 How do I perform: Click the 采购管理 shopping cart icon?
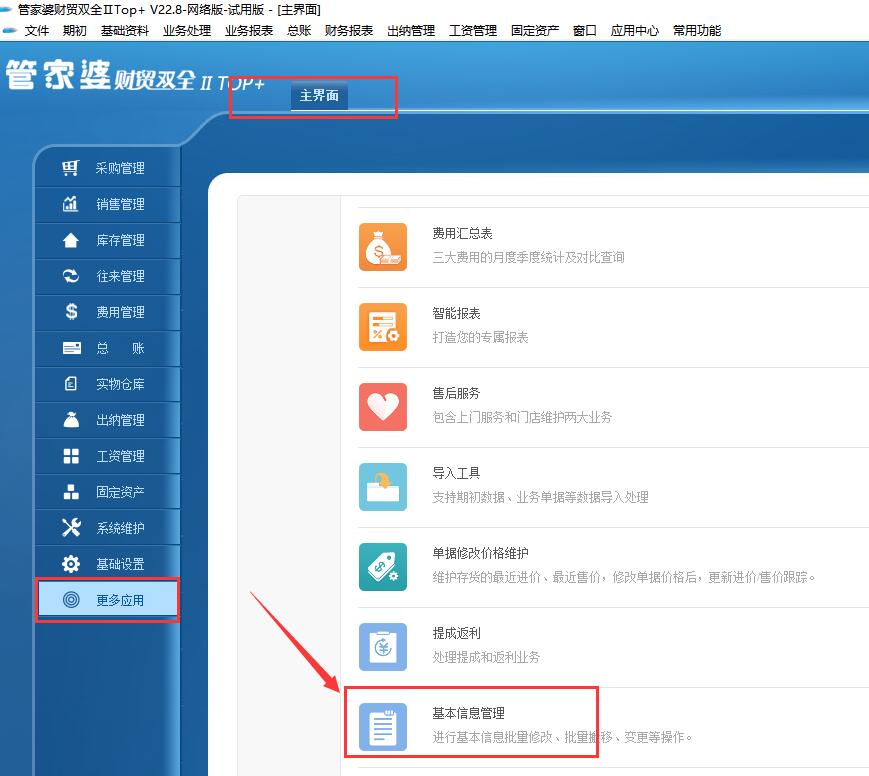pos(70,168)
